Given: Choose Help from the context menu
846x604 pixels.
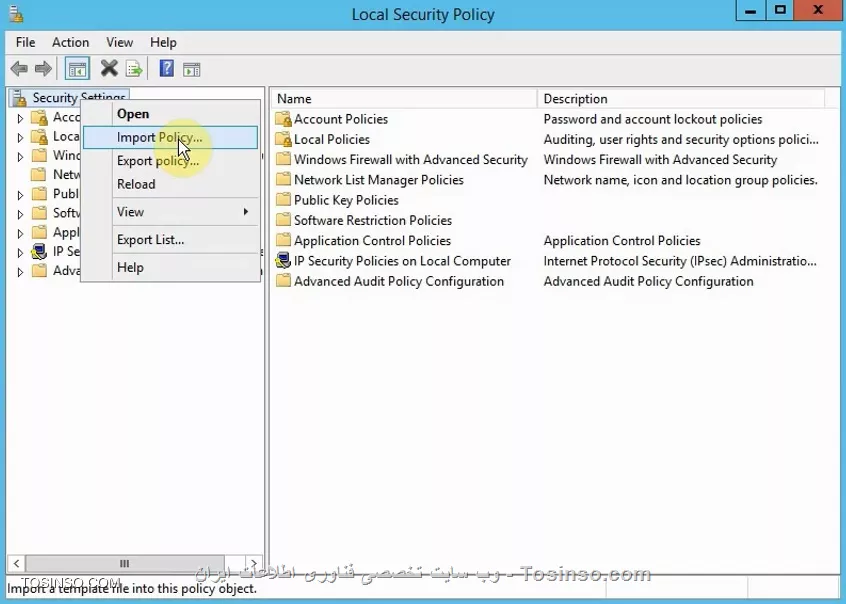Looking at the screenshot, I should point(170,267).
